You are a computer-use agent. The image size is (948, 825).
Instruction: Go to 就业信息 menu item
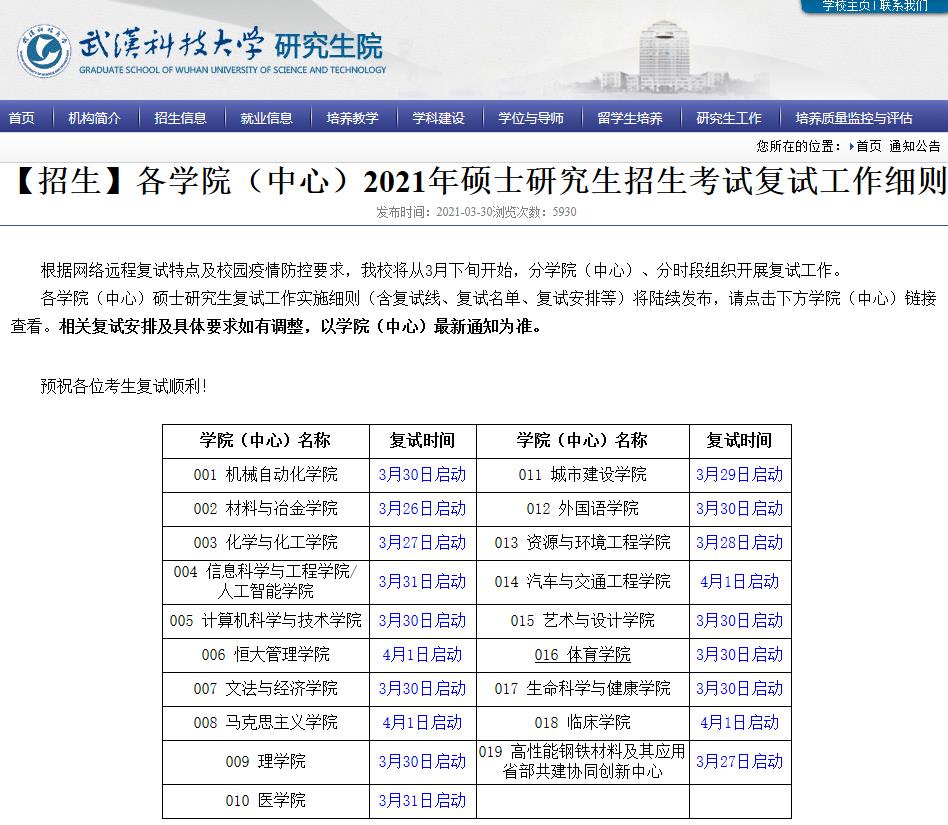click(266, 118)
